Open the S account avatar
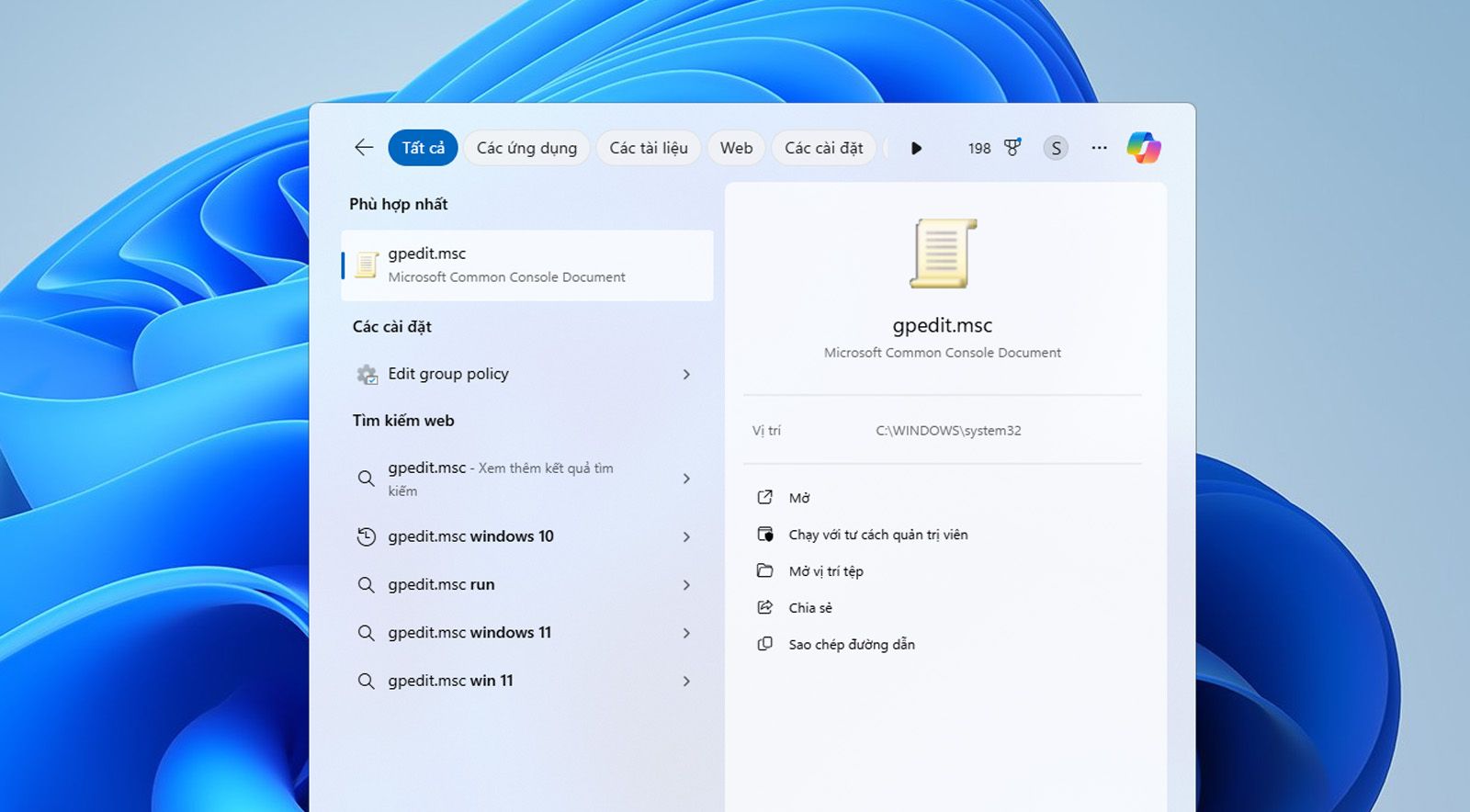Screen dimensions: 1470x812 click(1056, 148)
